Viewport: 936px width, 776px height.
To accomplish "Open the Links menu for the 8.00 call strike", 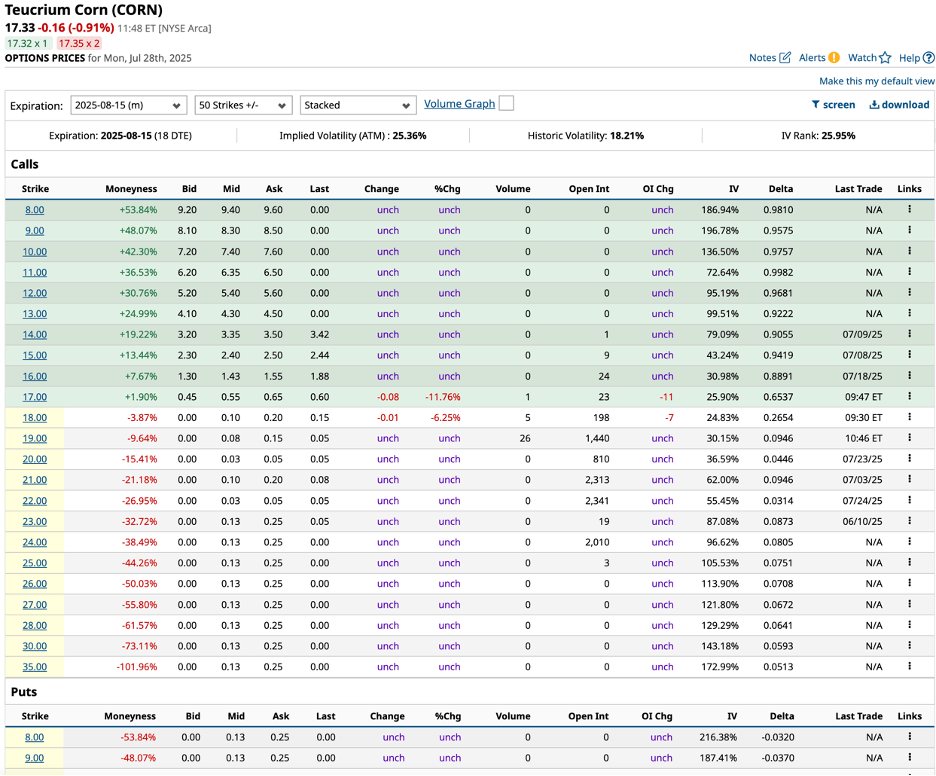I will [908, 209].
